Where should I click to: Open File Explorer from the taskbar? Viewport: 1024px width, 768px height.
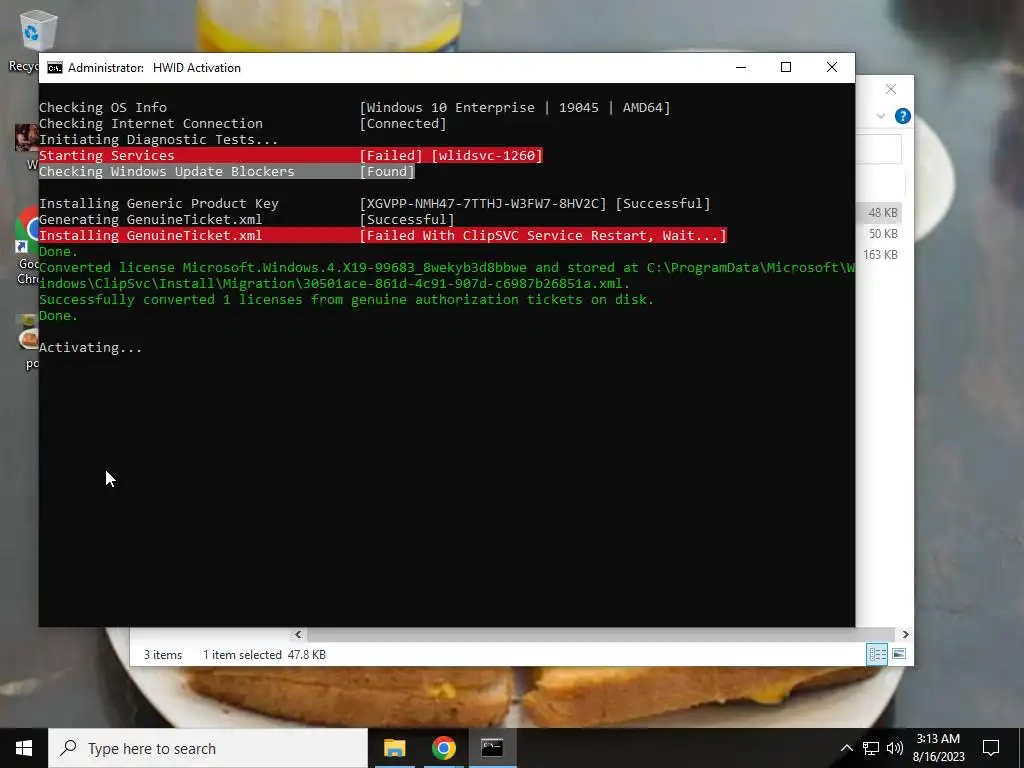pyautogui.click(x=394, y=748)
